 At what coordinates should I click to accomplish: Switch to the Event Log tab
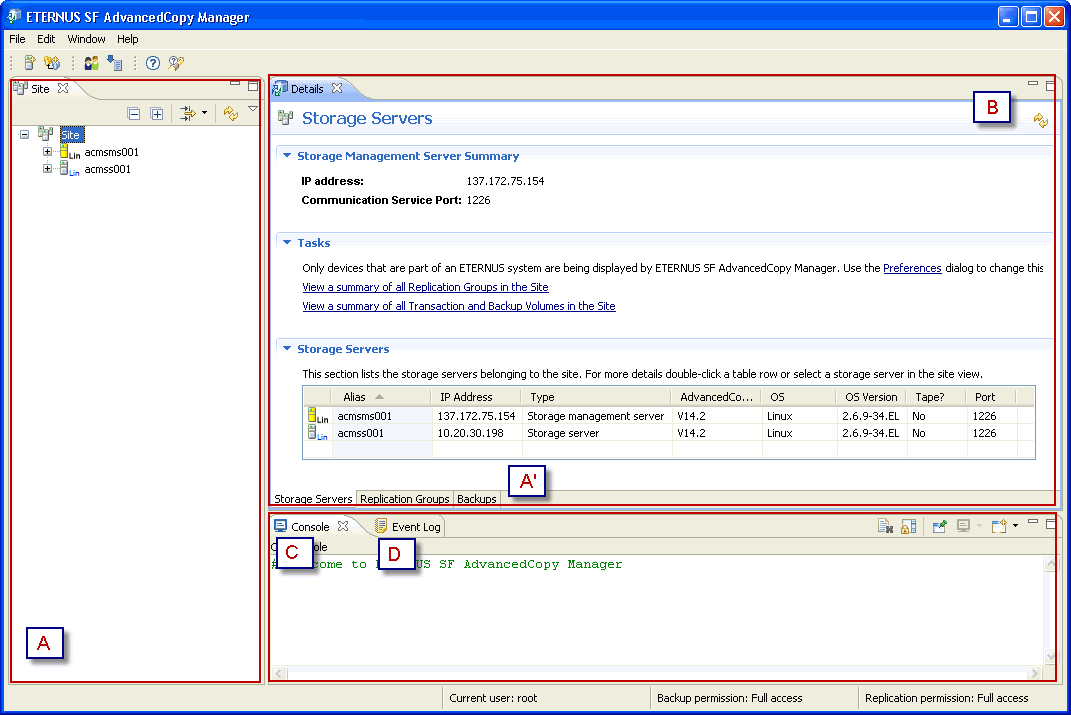click(408, 527)
